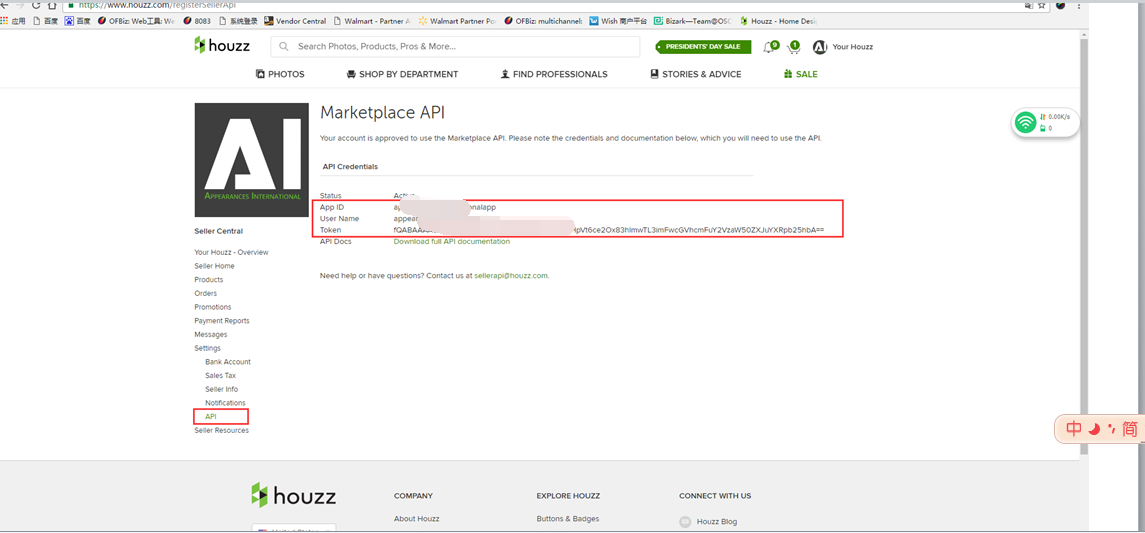Click the API Credentials section label

pos(350,166)
